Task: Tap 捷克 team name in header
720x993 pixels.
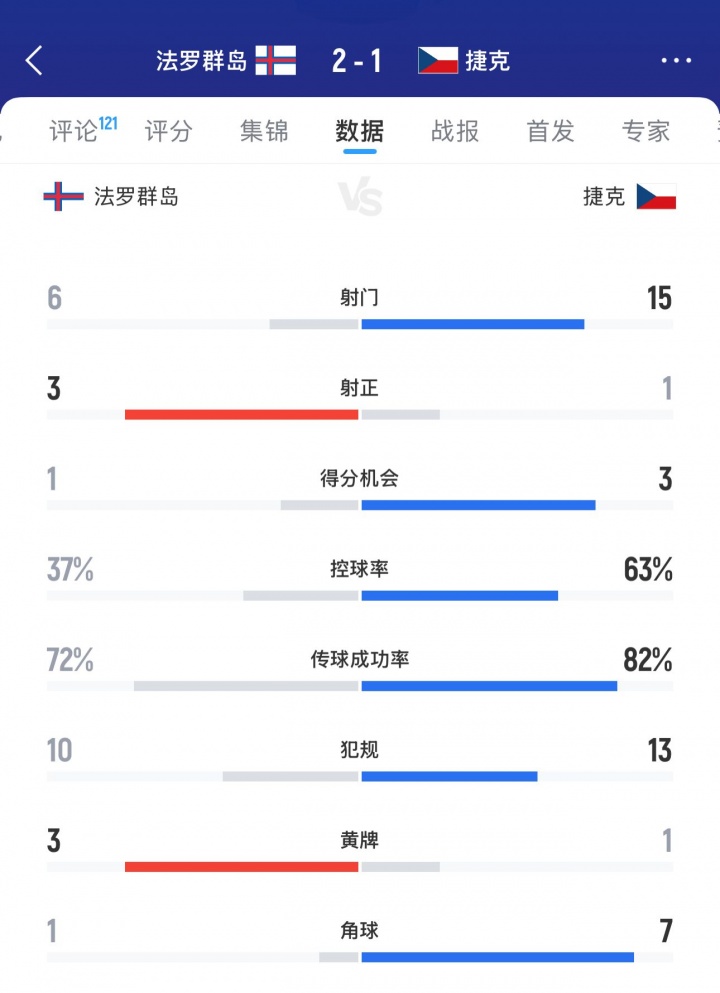Action: click(x=487, y=60)
